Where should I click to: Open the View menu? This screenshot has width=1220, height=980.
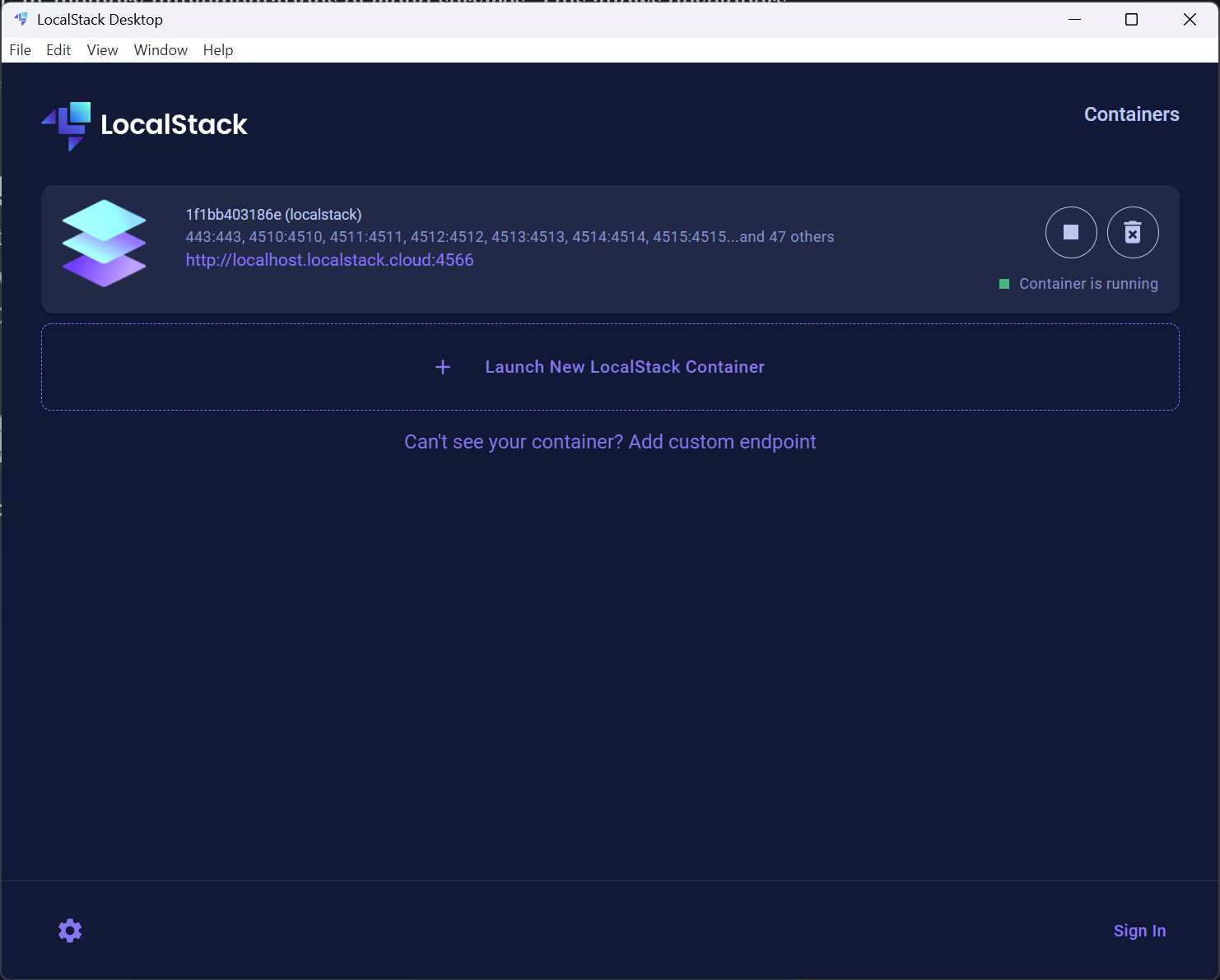(102, 50)
